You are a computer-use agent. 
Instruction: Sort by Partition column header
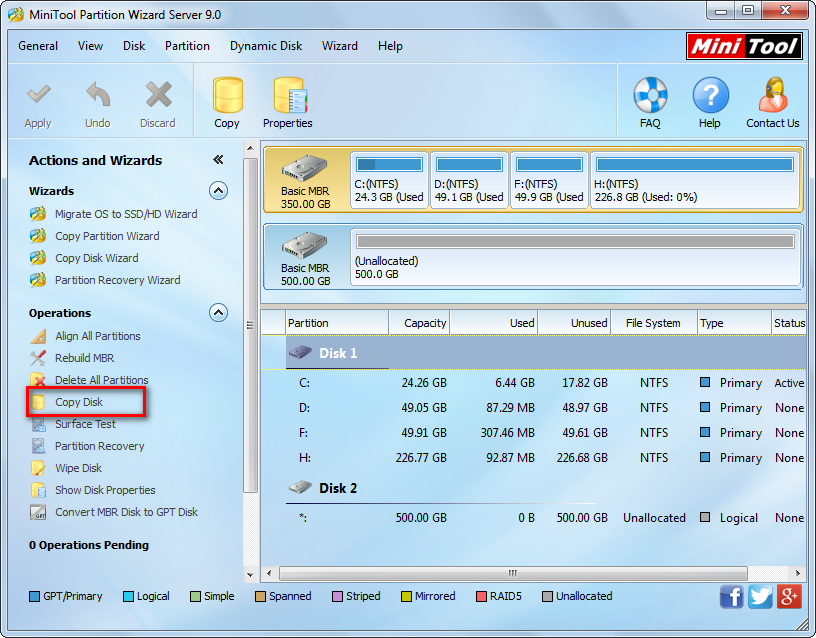[x=337, y=323]
